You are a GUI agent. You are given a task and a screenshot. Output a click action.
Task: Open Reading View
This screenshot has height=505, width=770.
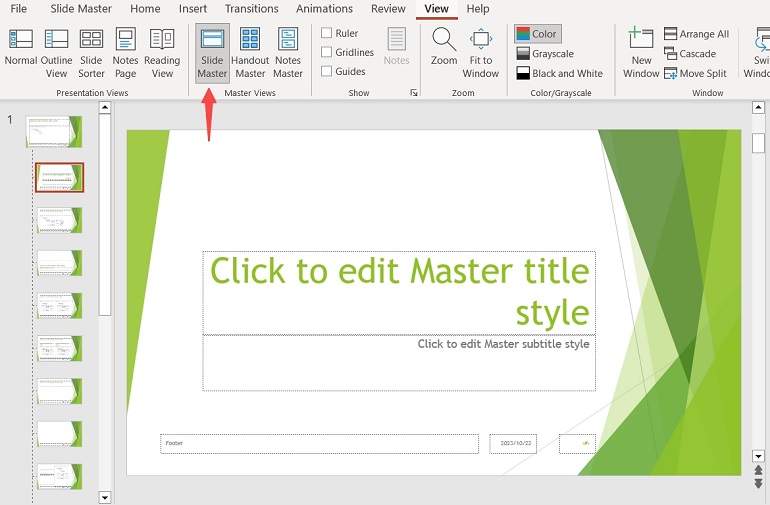[162, 52]
